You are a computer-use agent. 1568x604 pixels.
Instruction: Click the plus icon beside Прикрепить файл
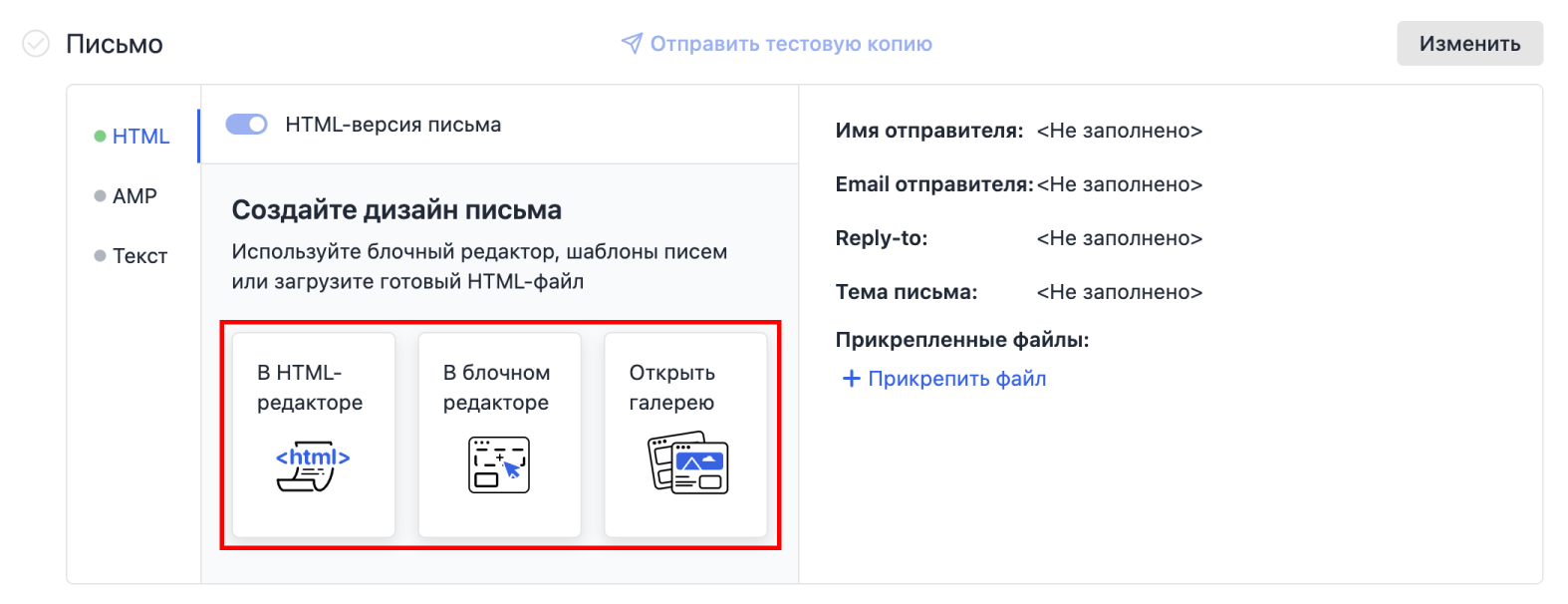[852, 379]
